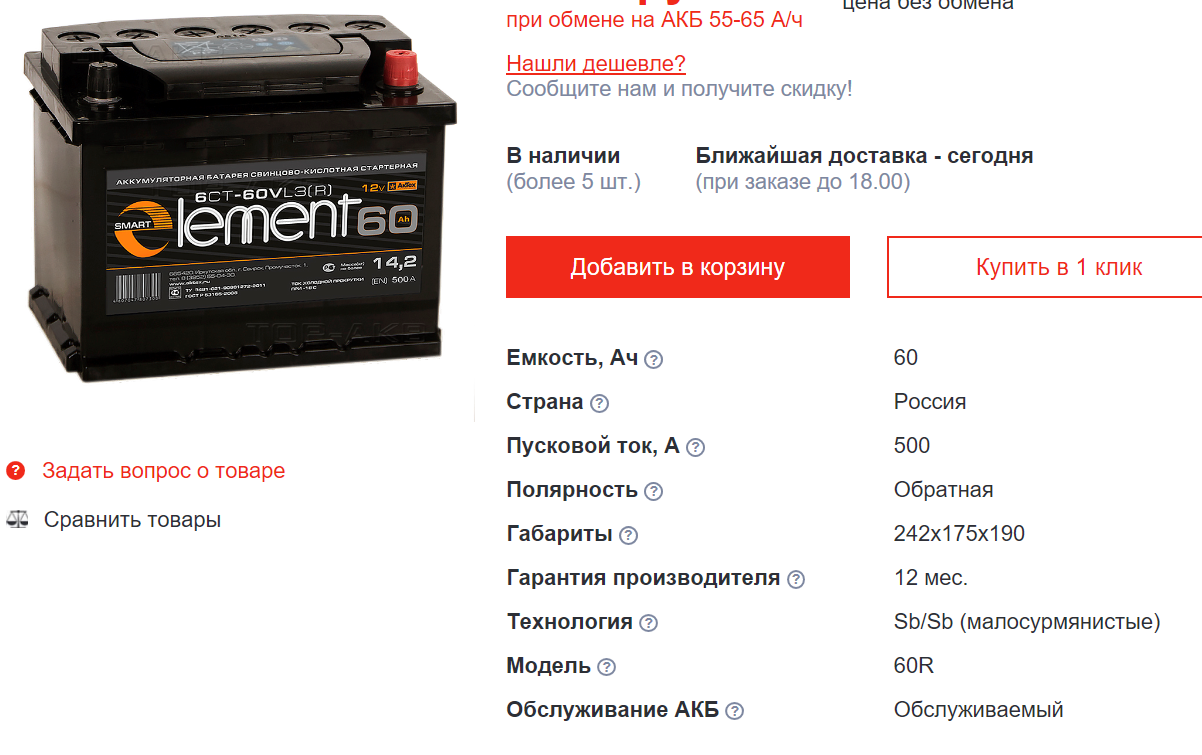The height and width of the screenshot is (755, 1202).
Task: Open question mark next to Модель
Action: 606,667
